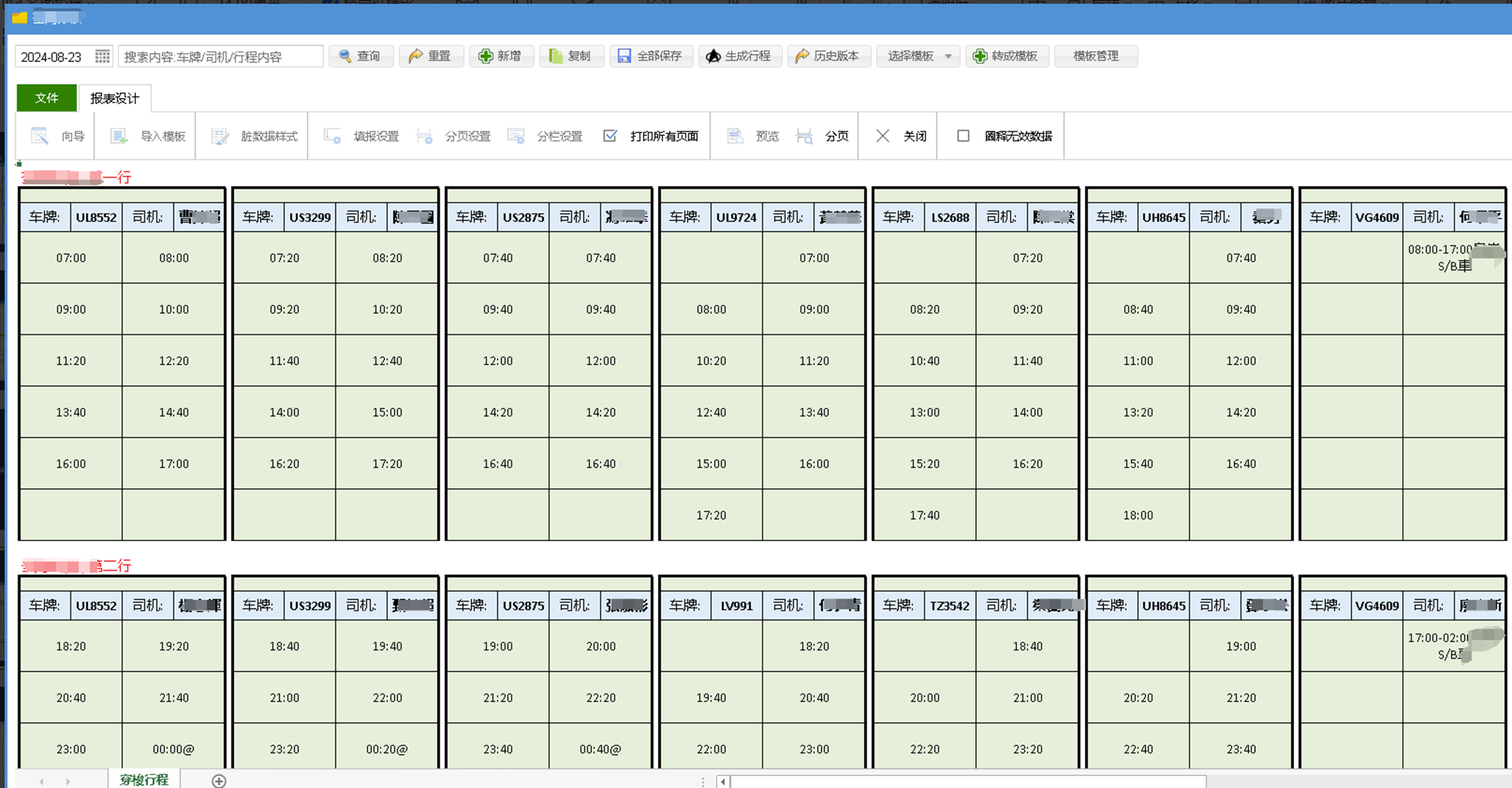Click 全部保存 floppy disk save button
This screenshot has height=788, width=1512.
coord(650,57)
